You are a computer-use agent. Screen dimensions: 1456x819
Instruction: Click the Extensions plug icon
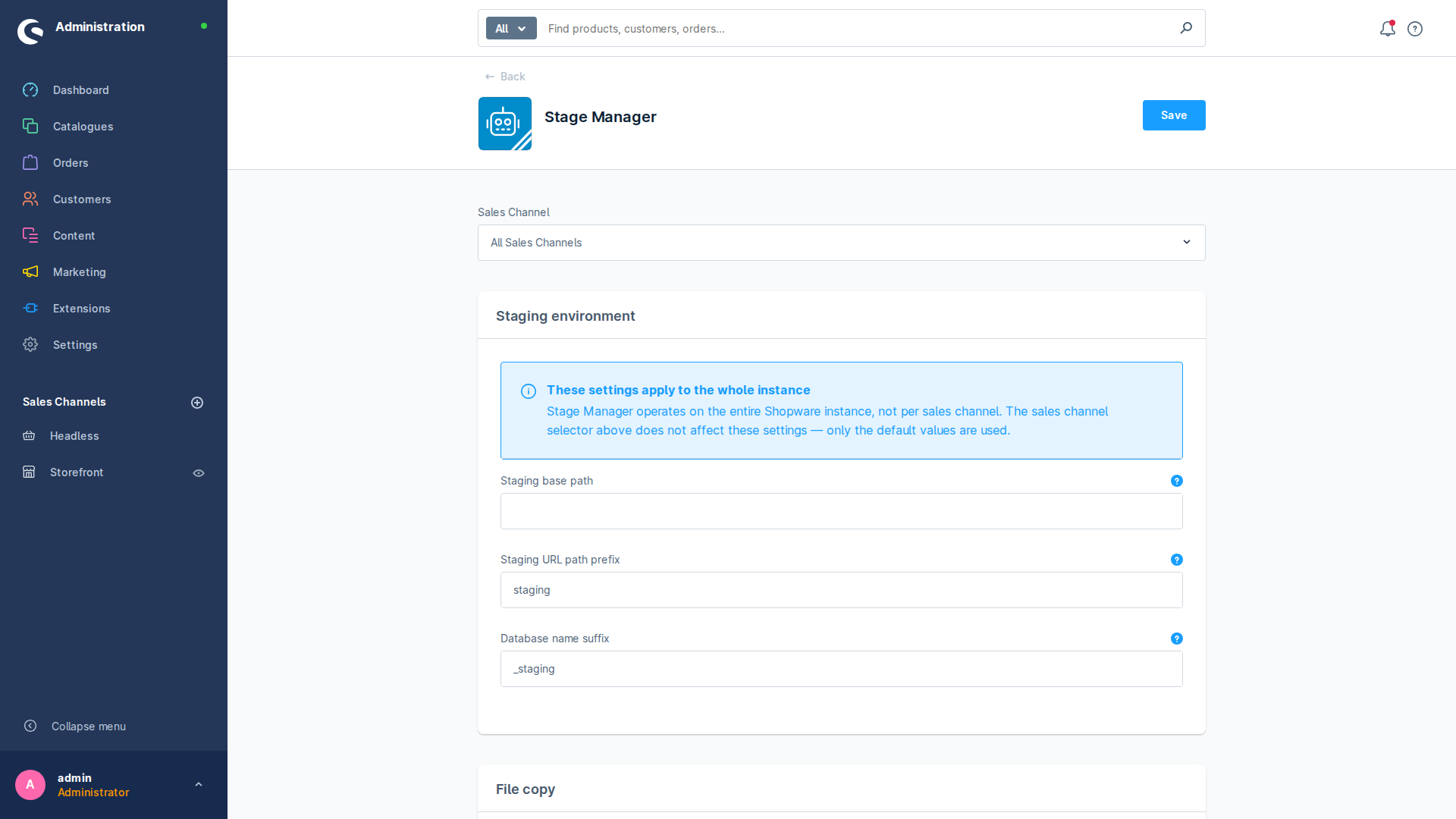[x=30, y=309]
